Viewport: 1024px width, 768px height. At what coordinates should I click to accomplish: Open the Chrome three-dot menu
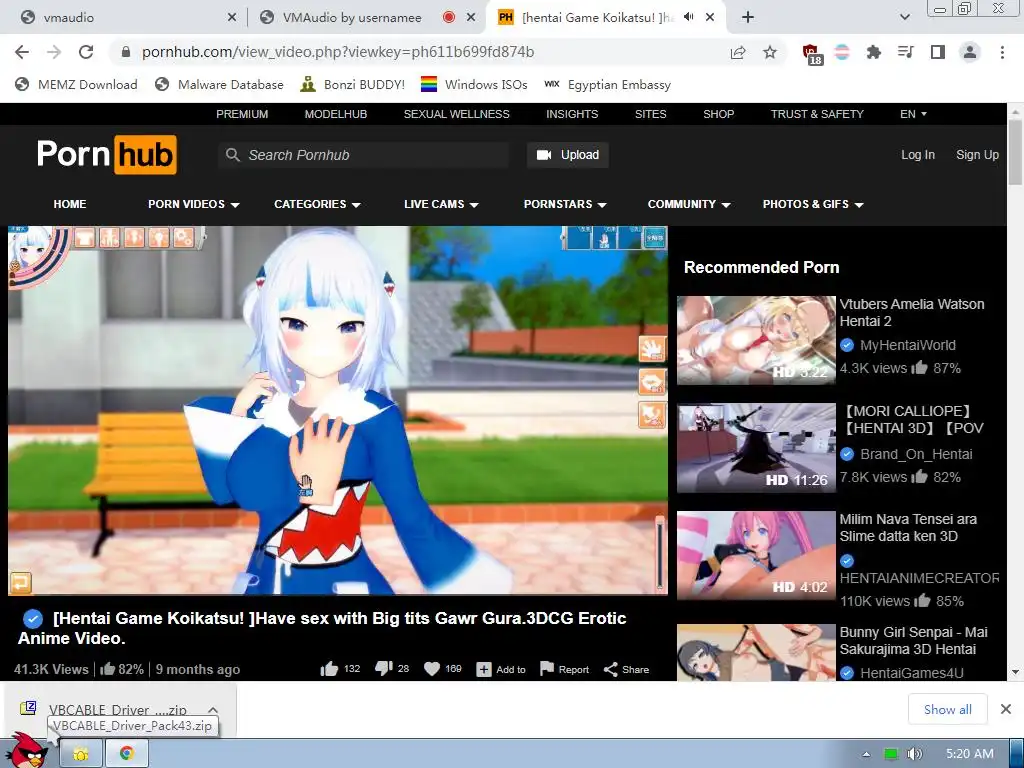[x=1002, y=52]
